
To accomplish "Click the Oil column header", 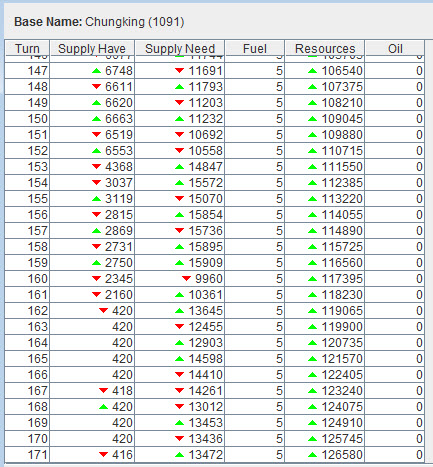I will [x=395, y=48].
